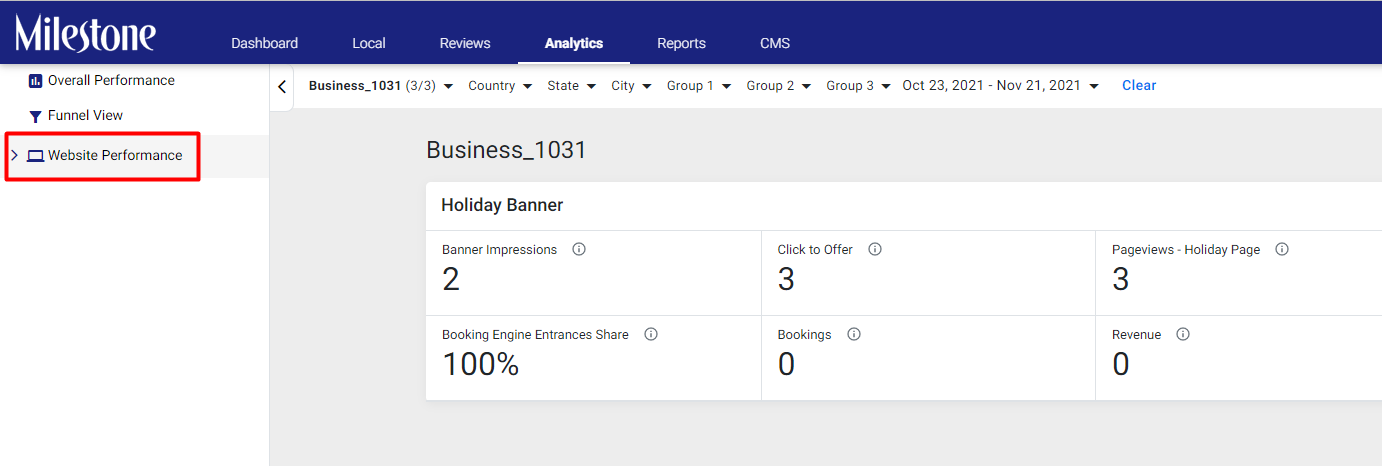Click the Revenue label
This screenshot has width=1382, height=466.
point(1137,335)
